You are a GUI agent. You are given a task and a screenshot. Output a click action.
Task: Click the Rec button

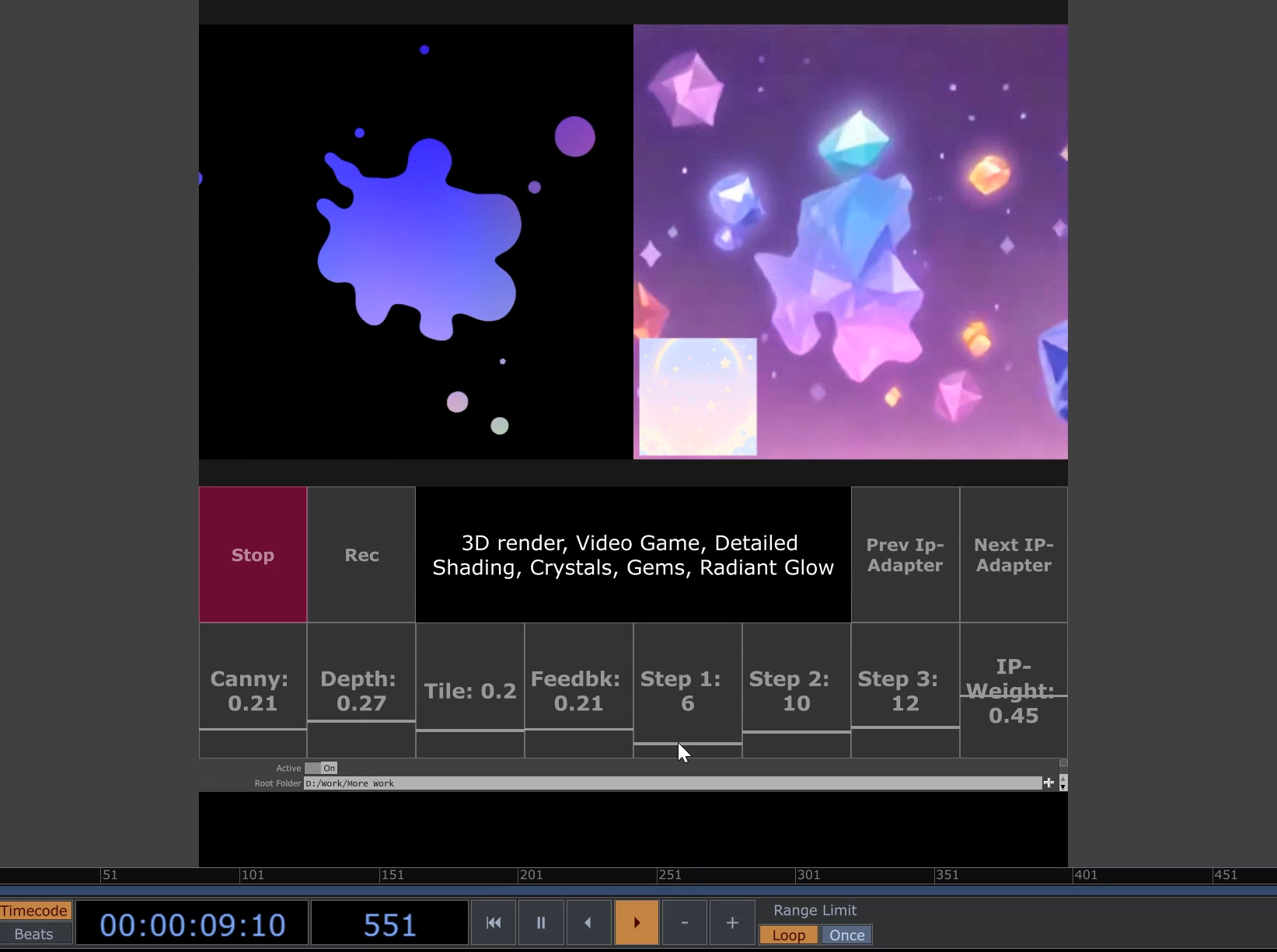tap(361, 555)
